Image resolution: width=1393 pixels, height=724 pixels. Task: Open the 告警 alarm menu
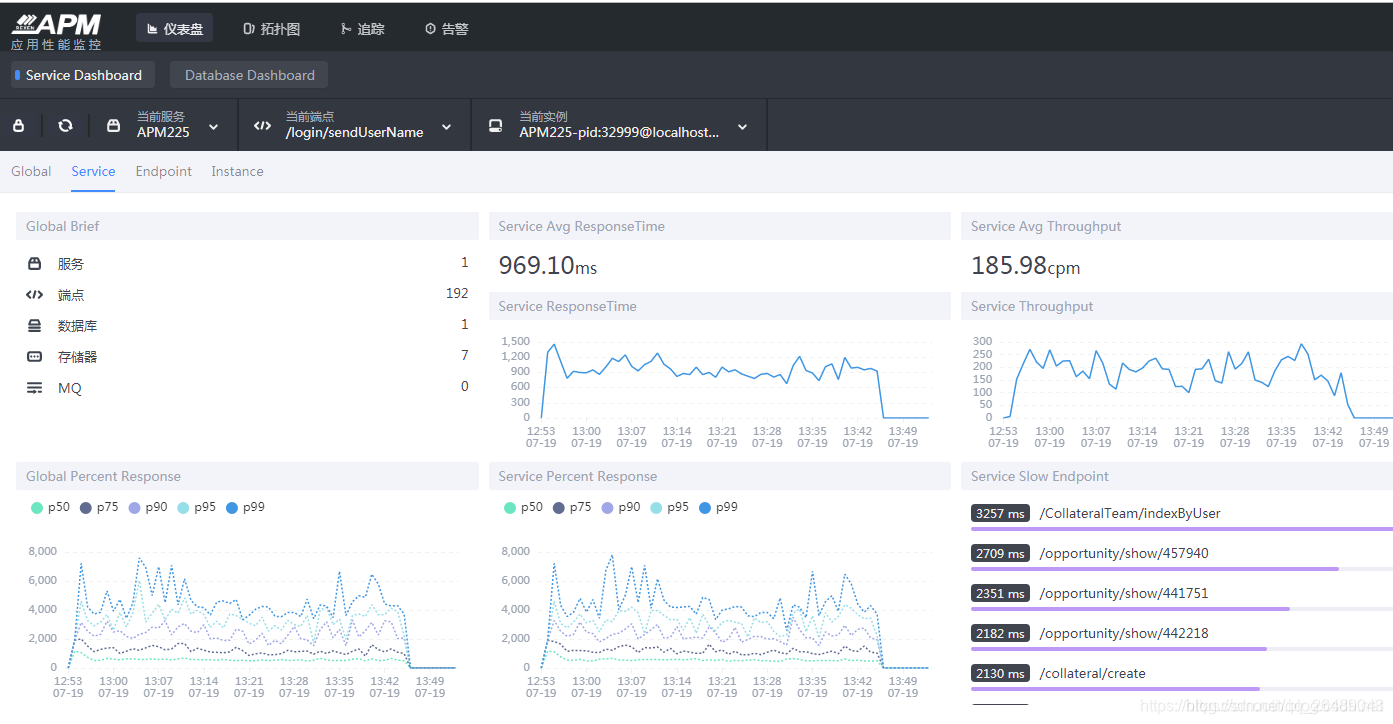[x=446, y=29]
